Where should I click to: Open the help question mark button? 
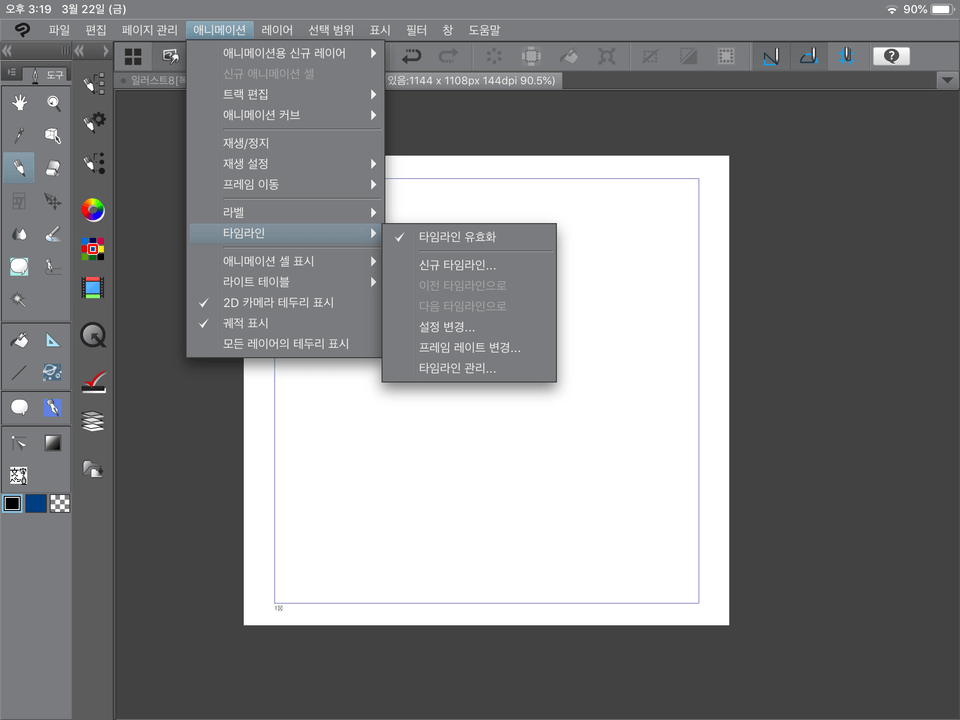pyautogui.click(x=890, y=56)
